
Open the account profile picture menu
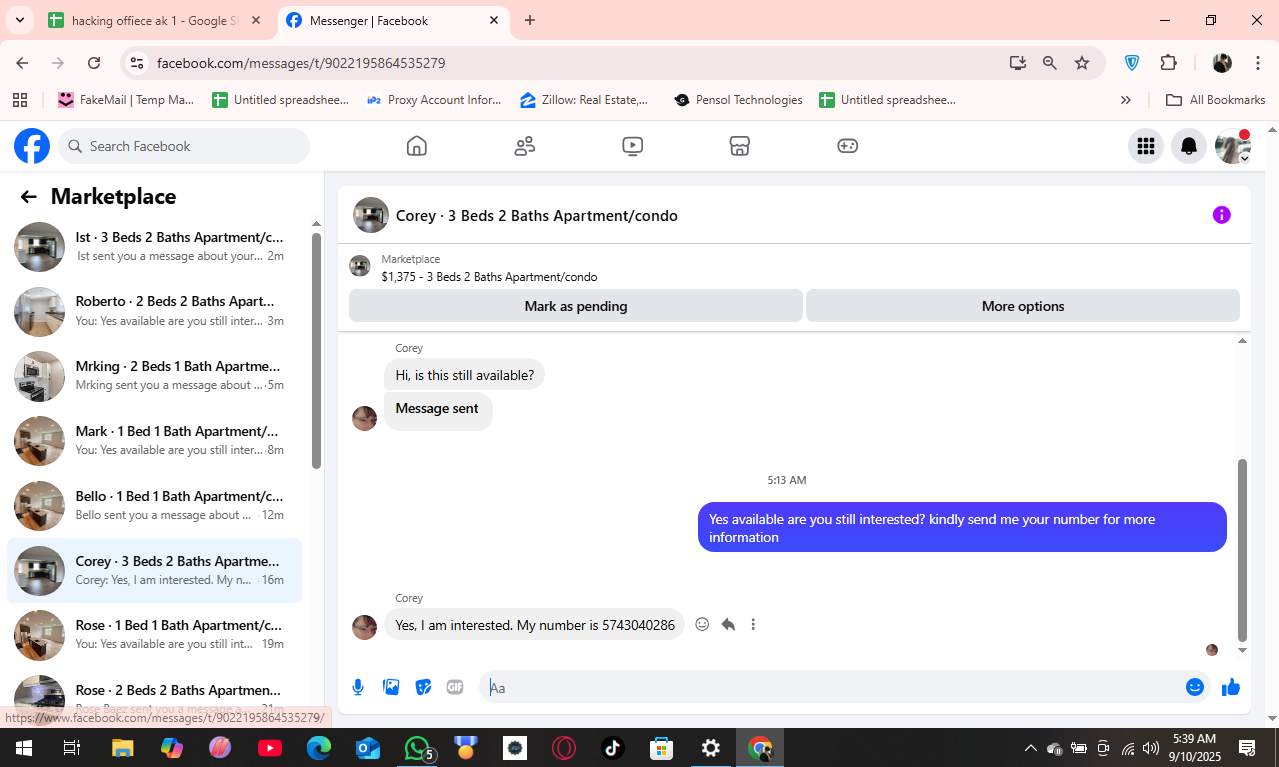point(1232,146)
